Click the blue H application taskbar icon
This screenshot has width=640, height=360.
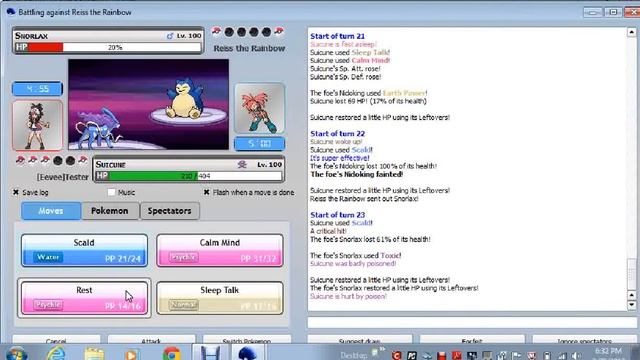tap(210, 353)
